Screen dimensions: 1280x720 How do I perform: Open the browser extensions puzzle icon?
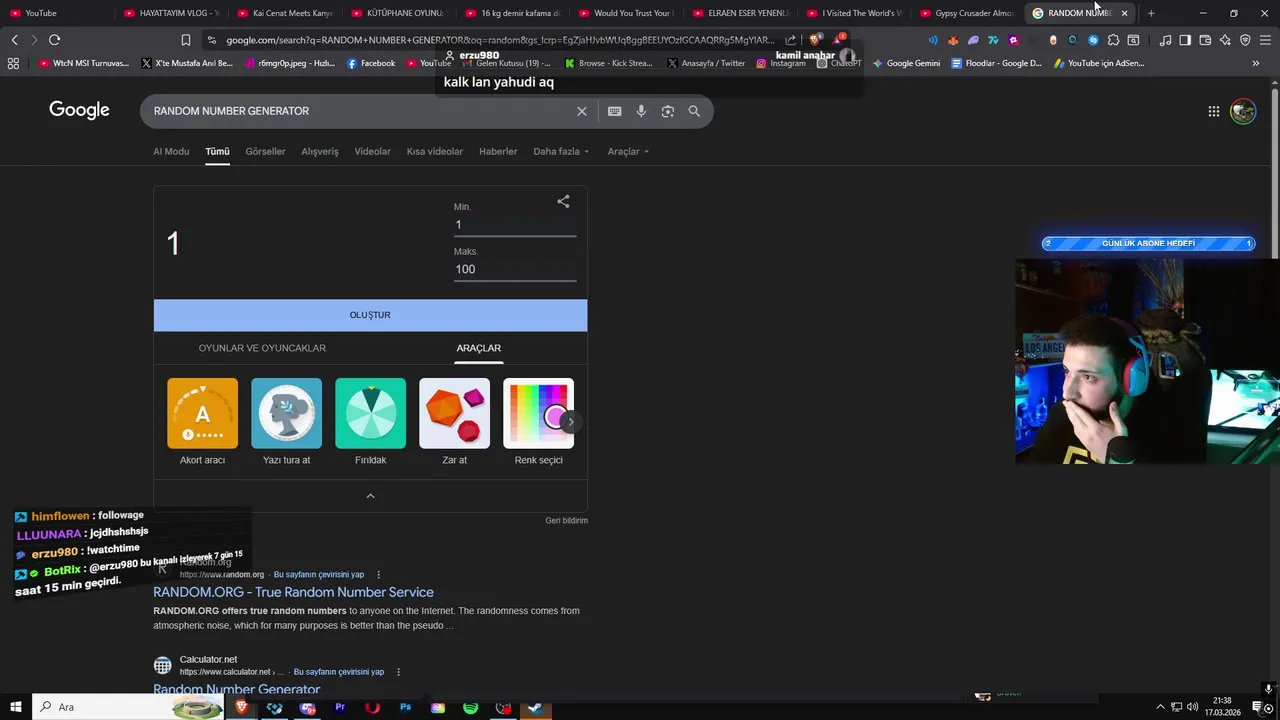[x=1113, y=40]
